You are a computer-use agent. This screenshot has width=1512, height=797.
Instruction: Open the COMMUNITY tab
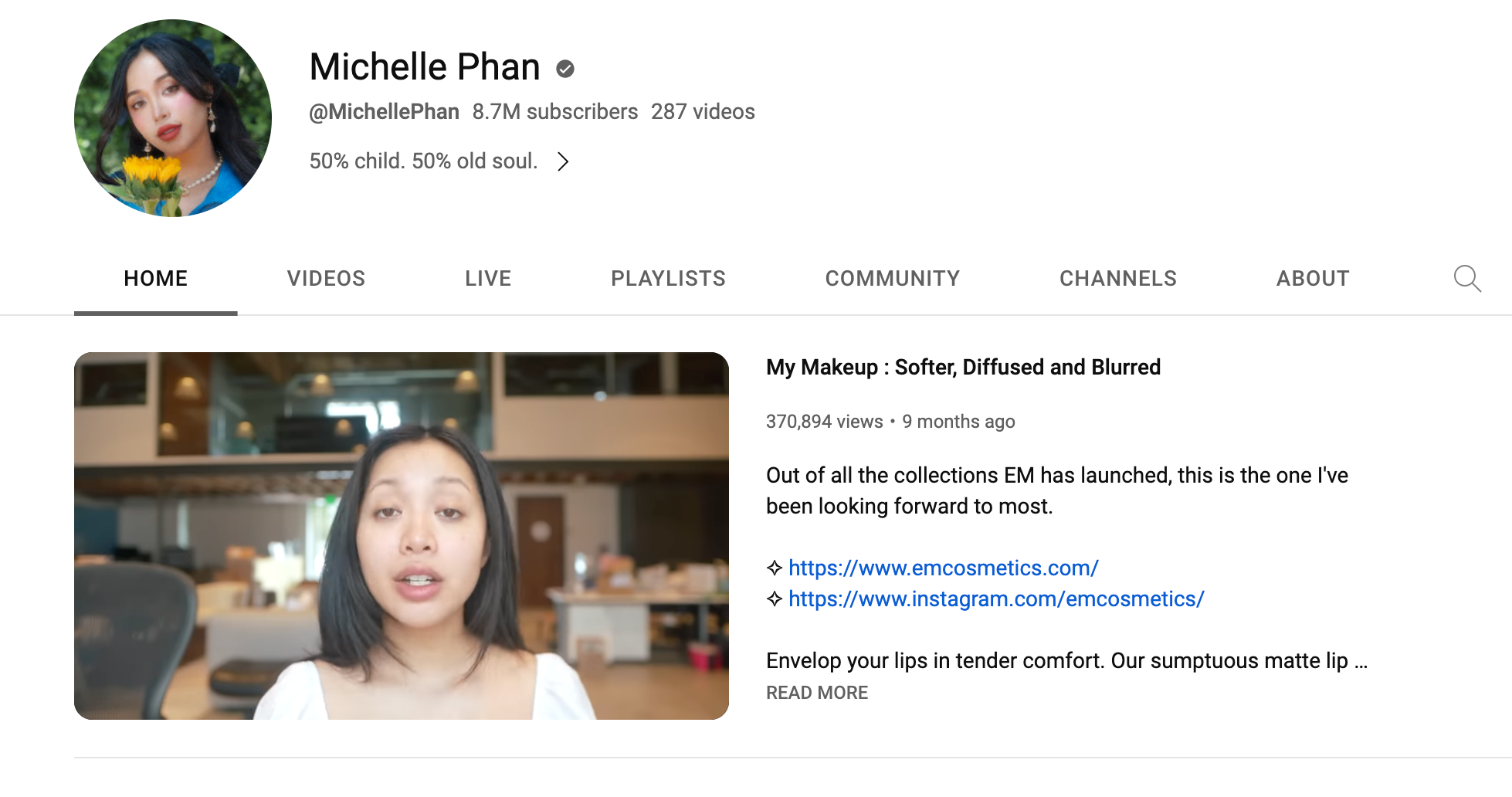pyautogui.click(x=893, y=279)
